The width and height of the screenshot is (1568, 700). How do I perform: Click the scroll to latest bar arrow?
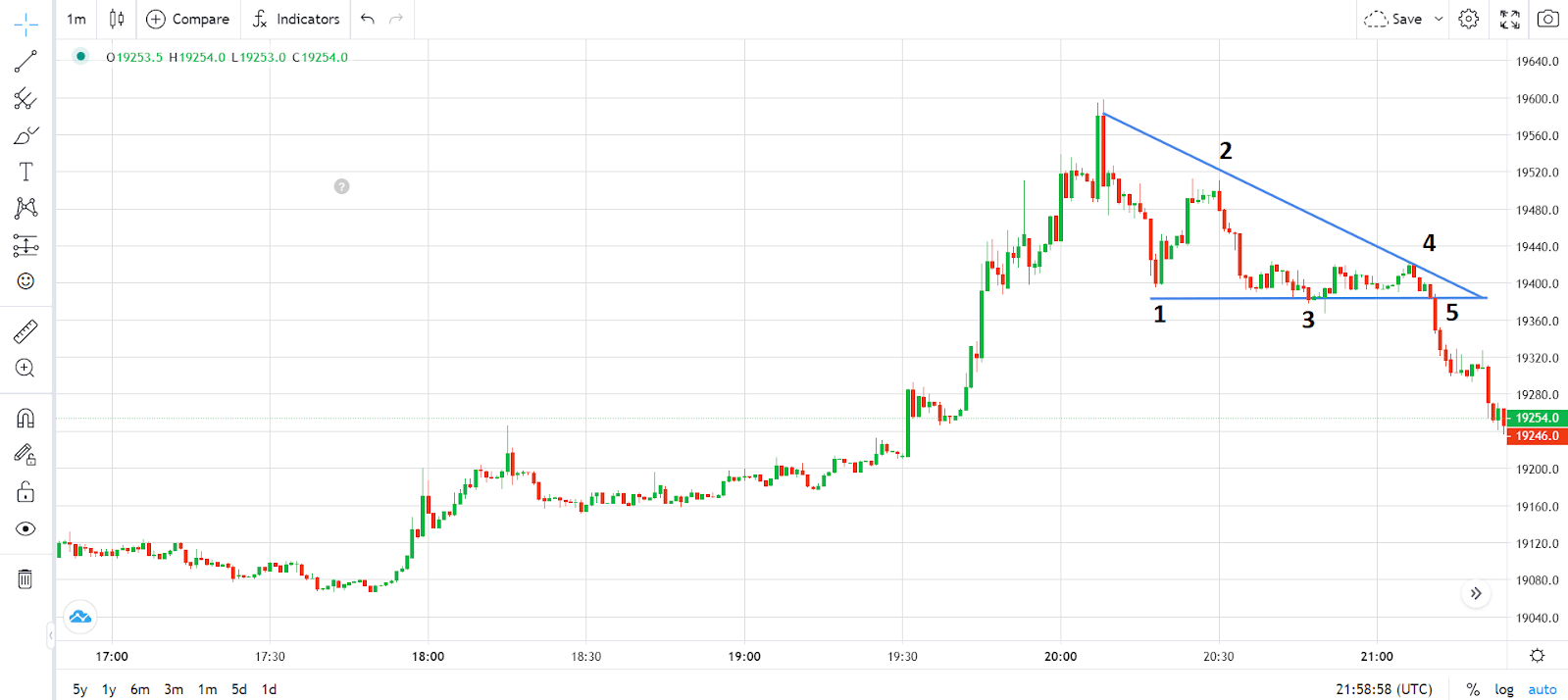[1476, 593]
